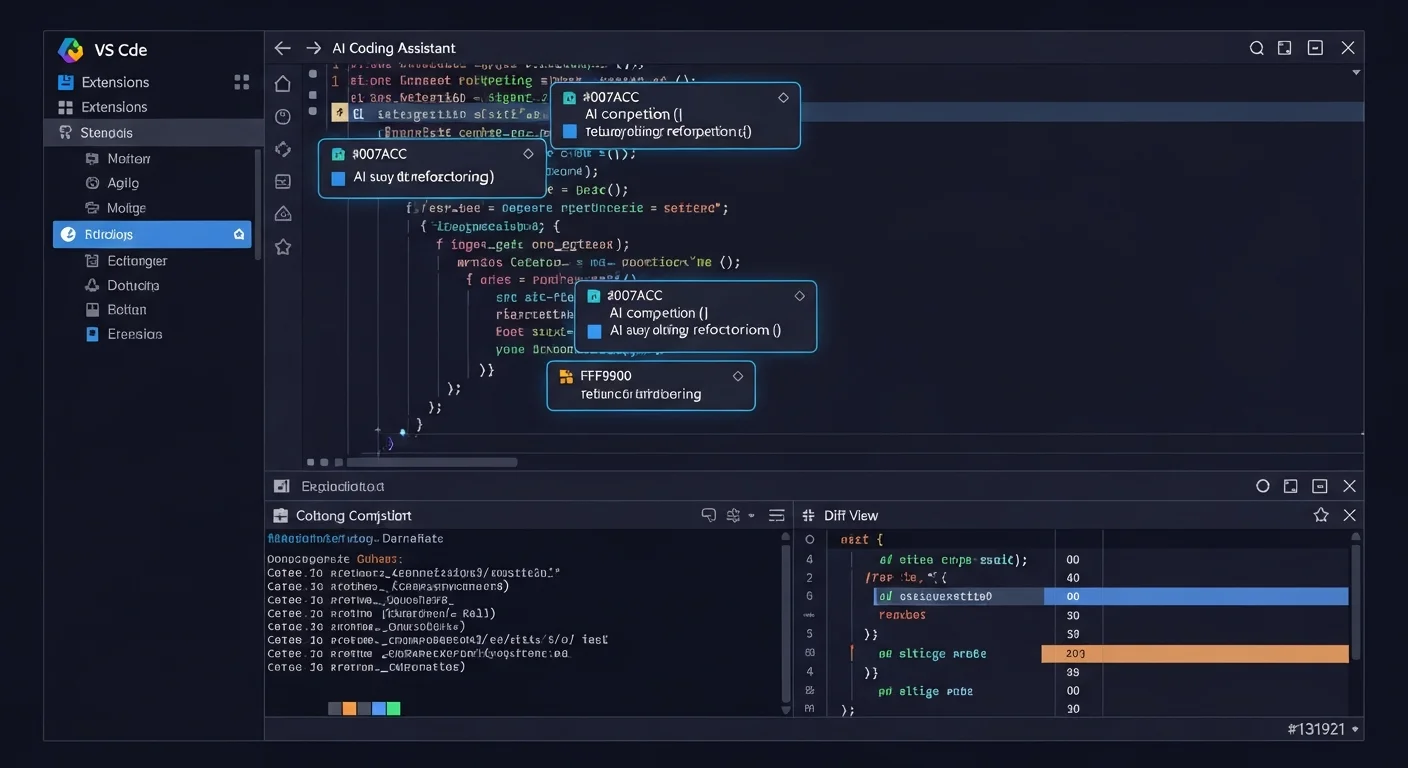Select the warning triangle icon in the activity bar

283,214
